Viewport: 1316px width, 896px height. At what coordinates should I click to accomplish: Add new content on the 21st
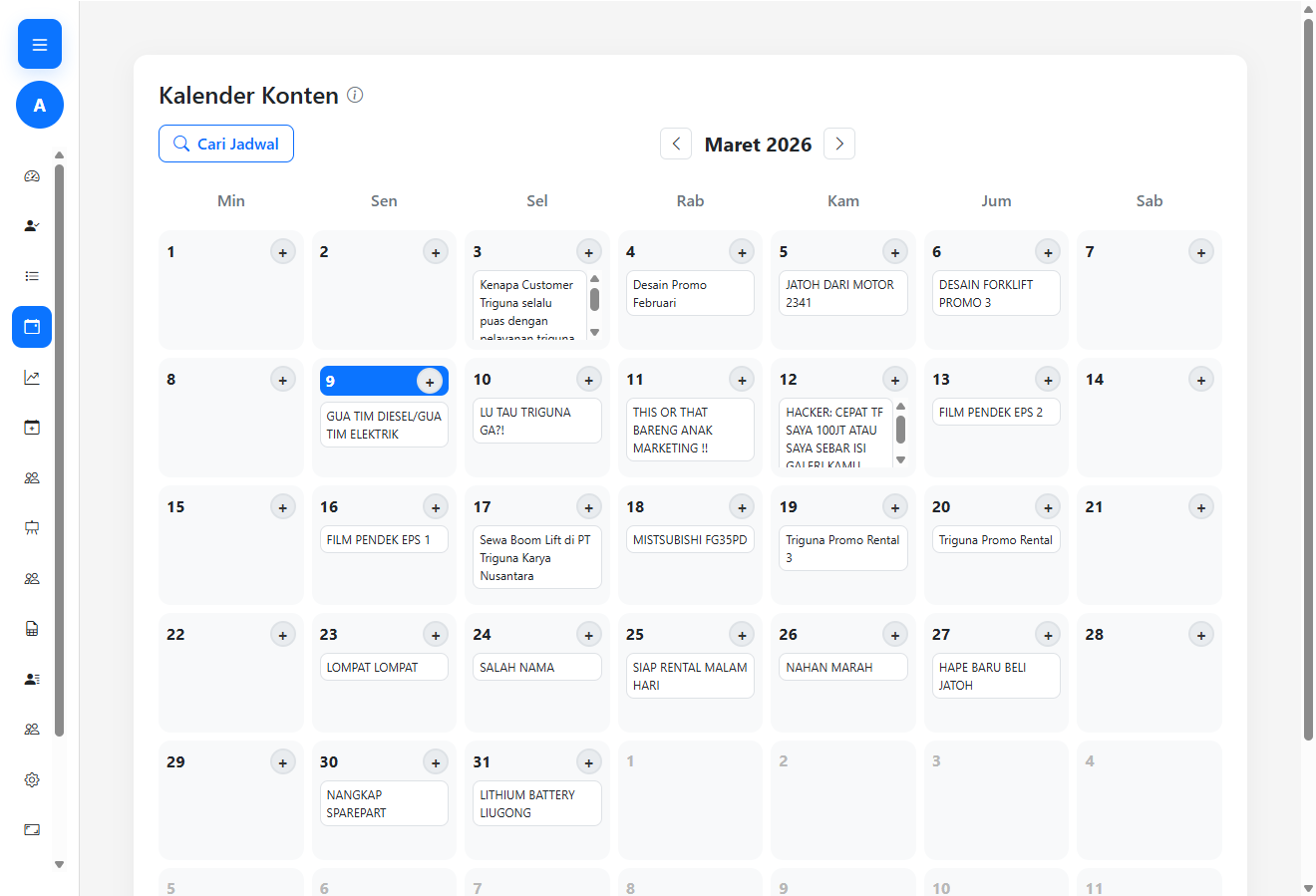[x=1200, y=507]
